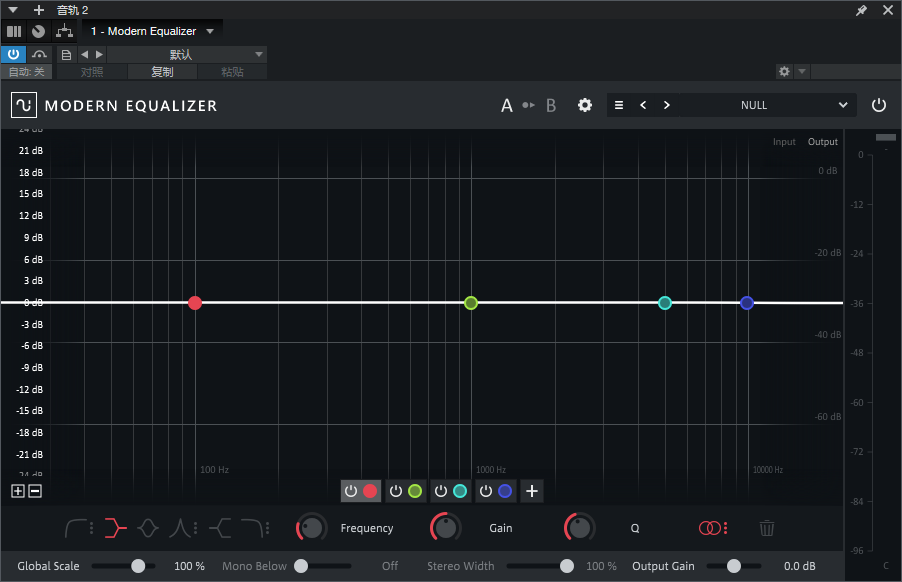The height and width of the screenshot is (582, 902).
Task: Select the green EQ node on graph
Action: (471, 303)
